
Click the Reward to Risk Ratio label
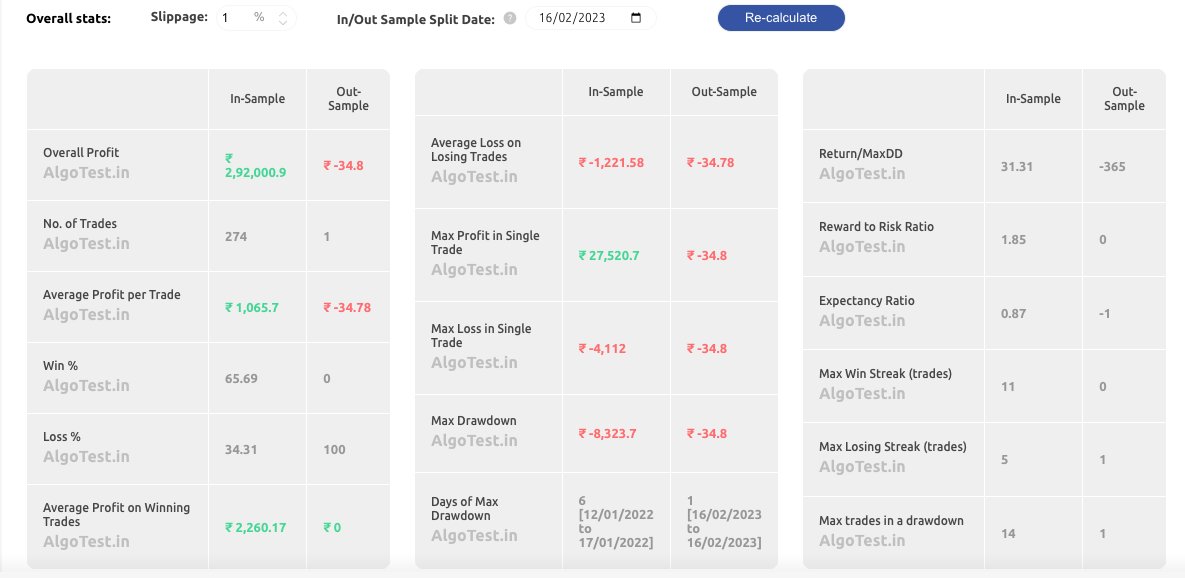(877, 227)
